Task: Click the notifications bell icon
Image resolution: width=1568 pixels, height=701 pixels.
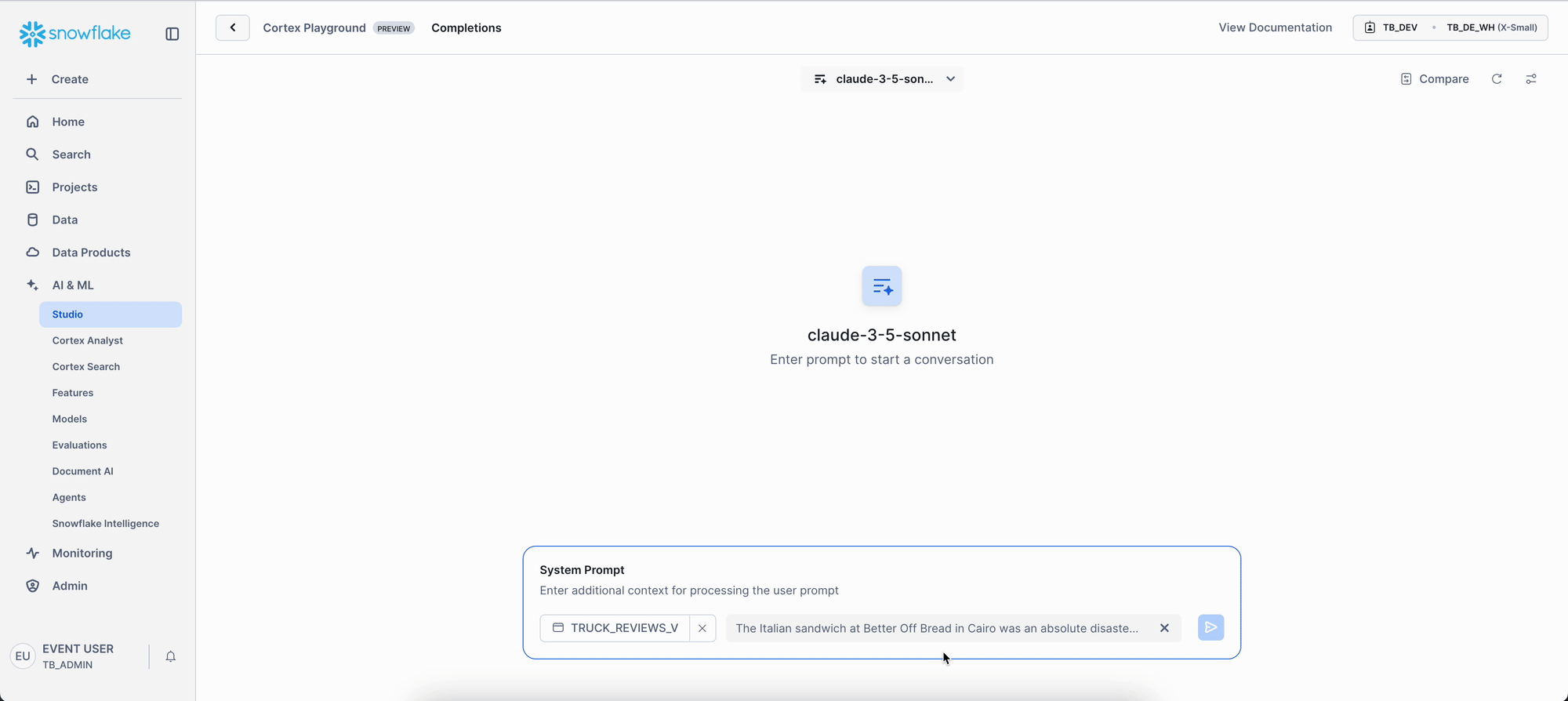Action: point(171,656)
